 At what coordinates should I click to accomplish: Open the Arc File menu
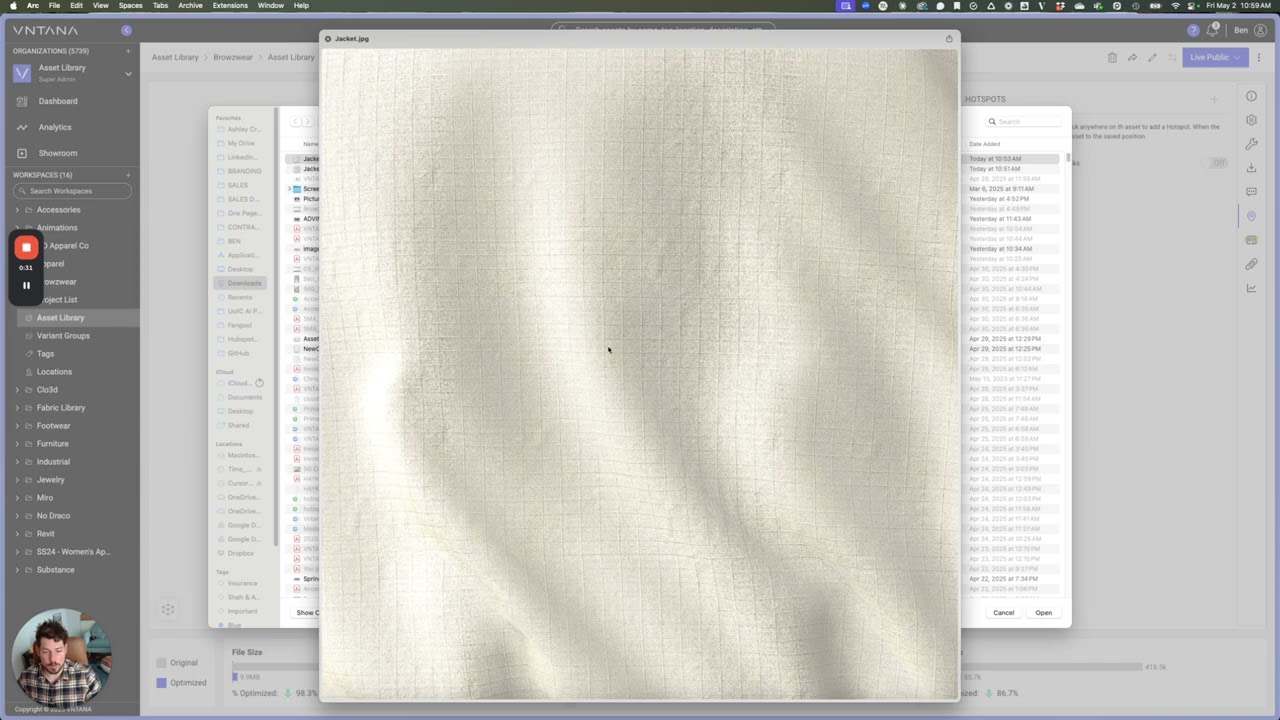tap(54, 5)
